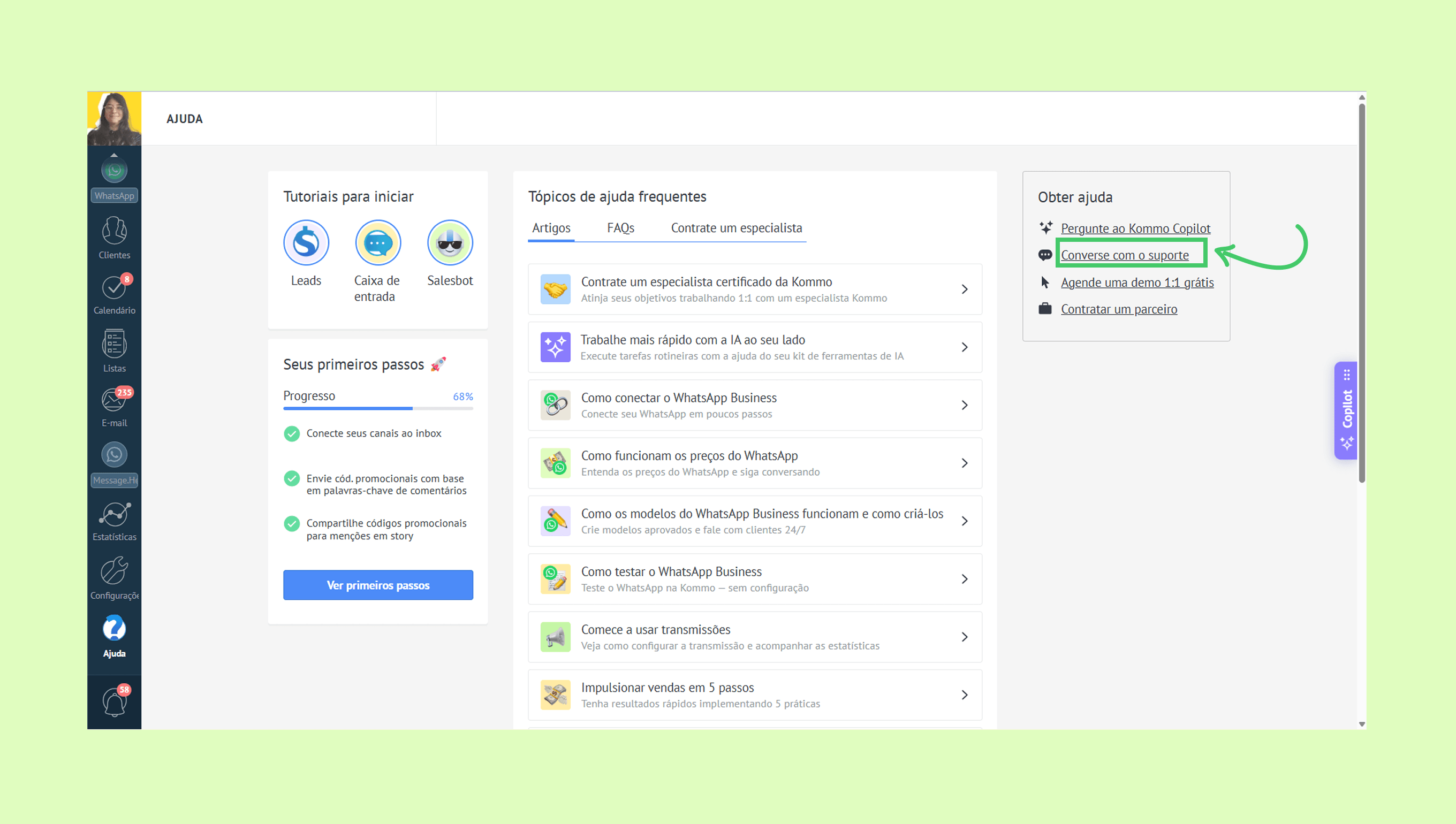Click checkmark for story promo codes step
The width and height of the screenshot is (1456, 824).
[x=292, y=523]
